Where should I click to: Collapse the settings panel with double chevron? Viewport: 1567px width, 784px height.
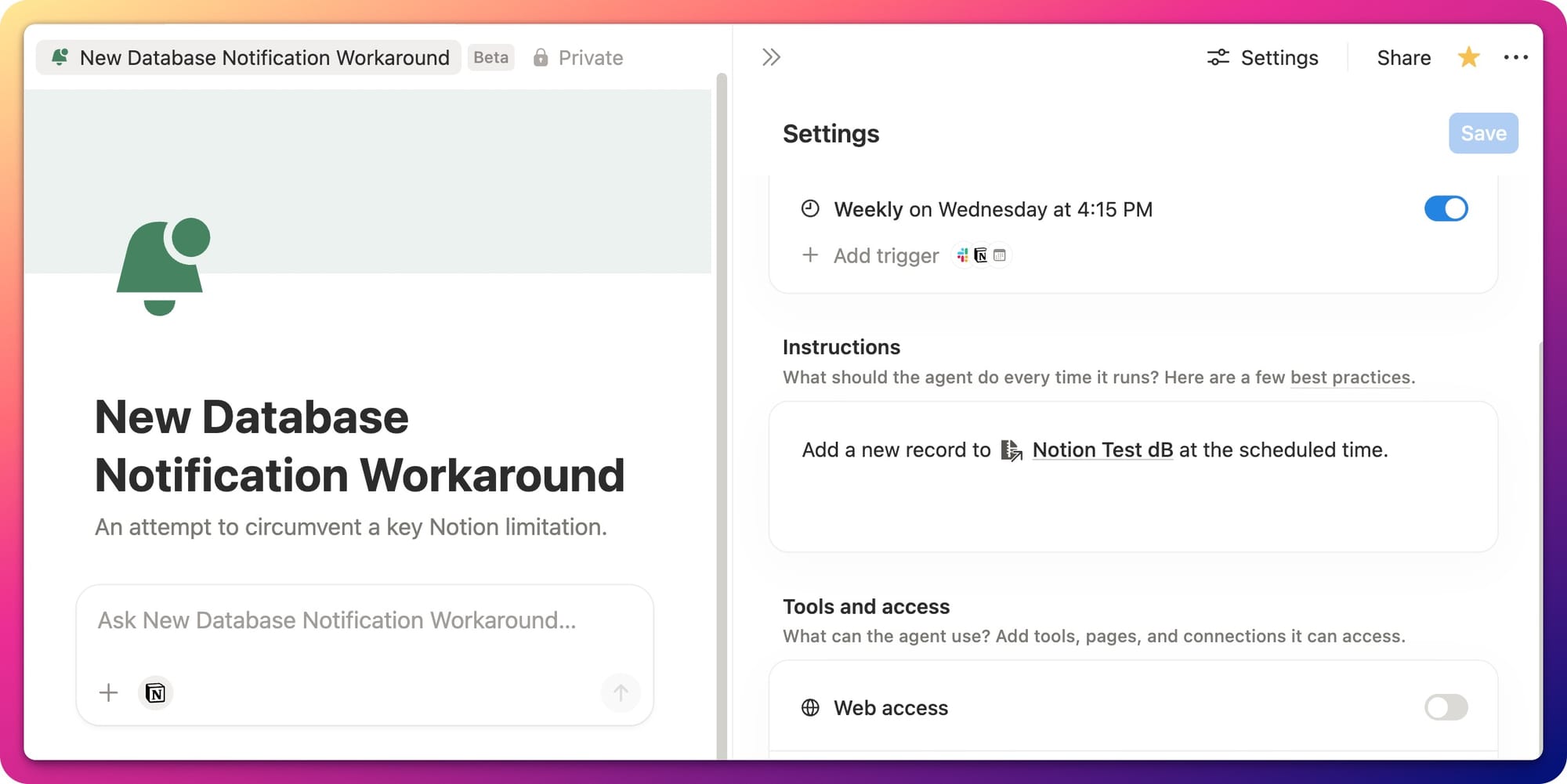point(771,57)
